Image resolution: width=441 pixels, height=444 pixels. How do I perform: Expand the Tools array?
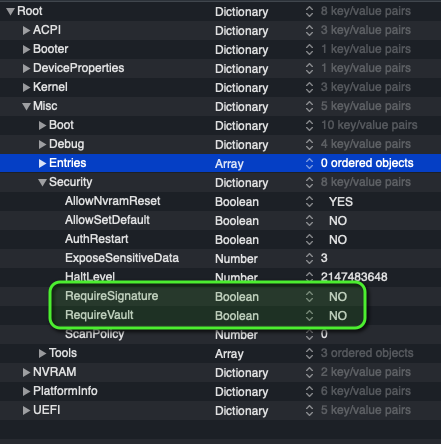tap(42, 353)
